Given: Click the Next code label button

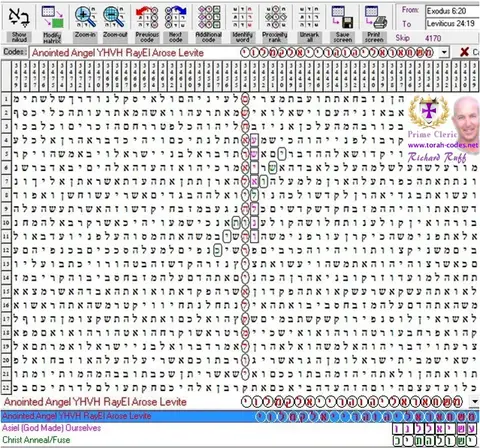Looking at the screenshot, I should (176, 37).
